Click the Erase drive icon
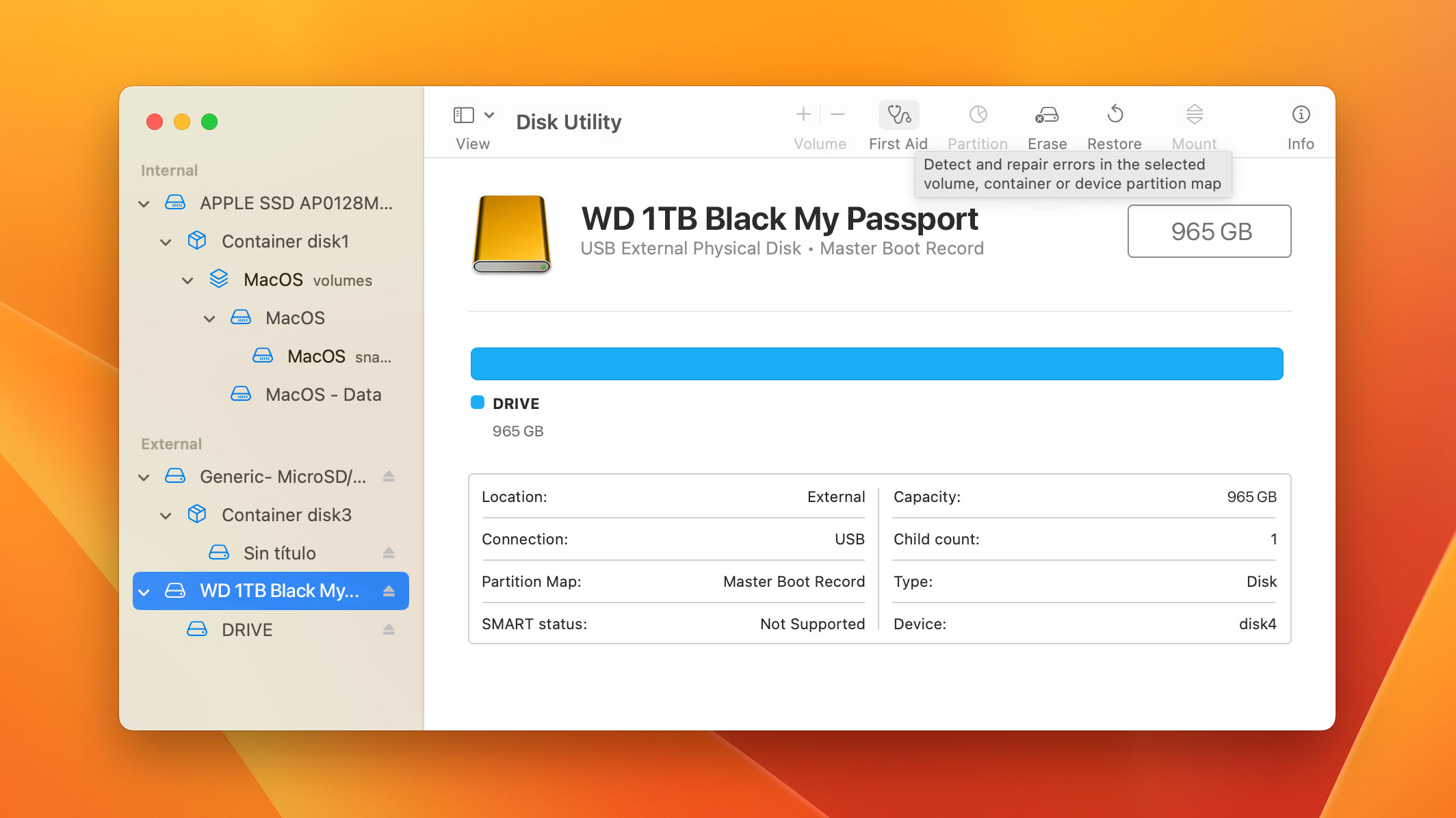Image resolution: width=1456 pixels, height=818 pixels. [1047, 115]
